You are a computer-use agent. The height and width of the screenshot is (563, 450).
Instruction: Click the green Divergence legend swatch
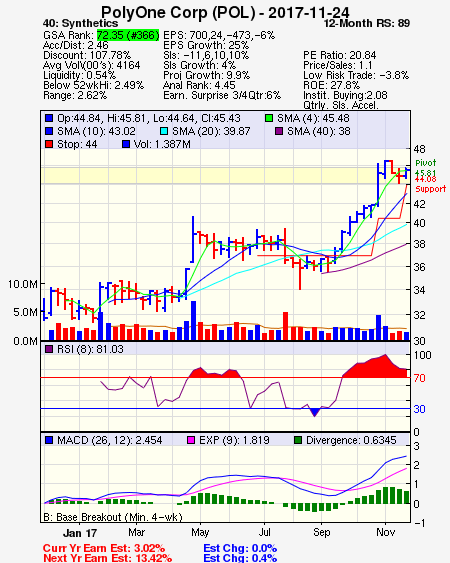(x=298, y=440)
